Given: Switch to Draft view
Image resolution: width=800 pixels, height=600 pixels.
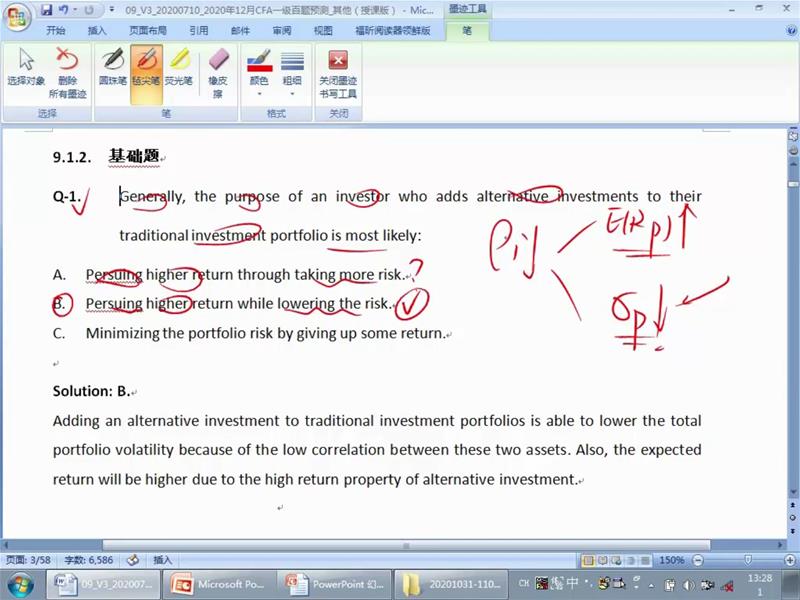Looking at the screenshot, I should 645,560.
